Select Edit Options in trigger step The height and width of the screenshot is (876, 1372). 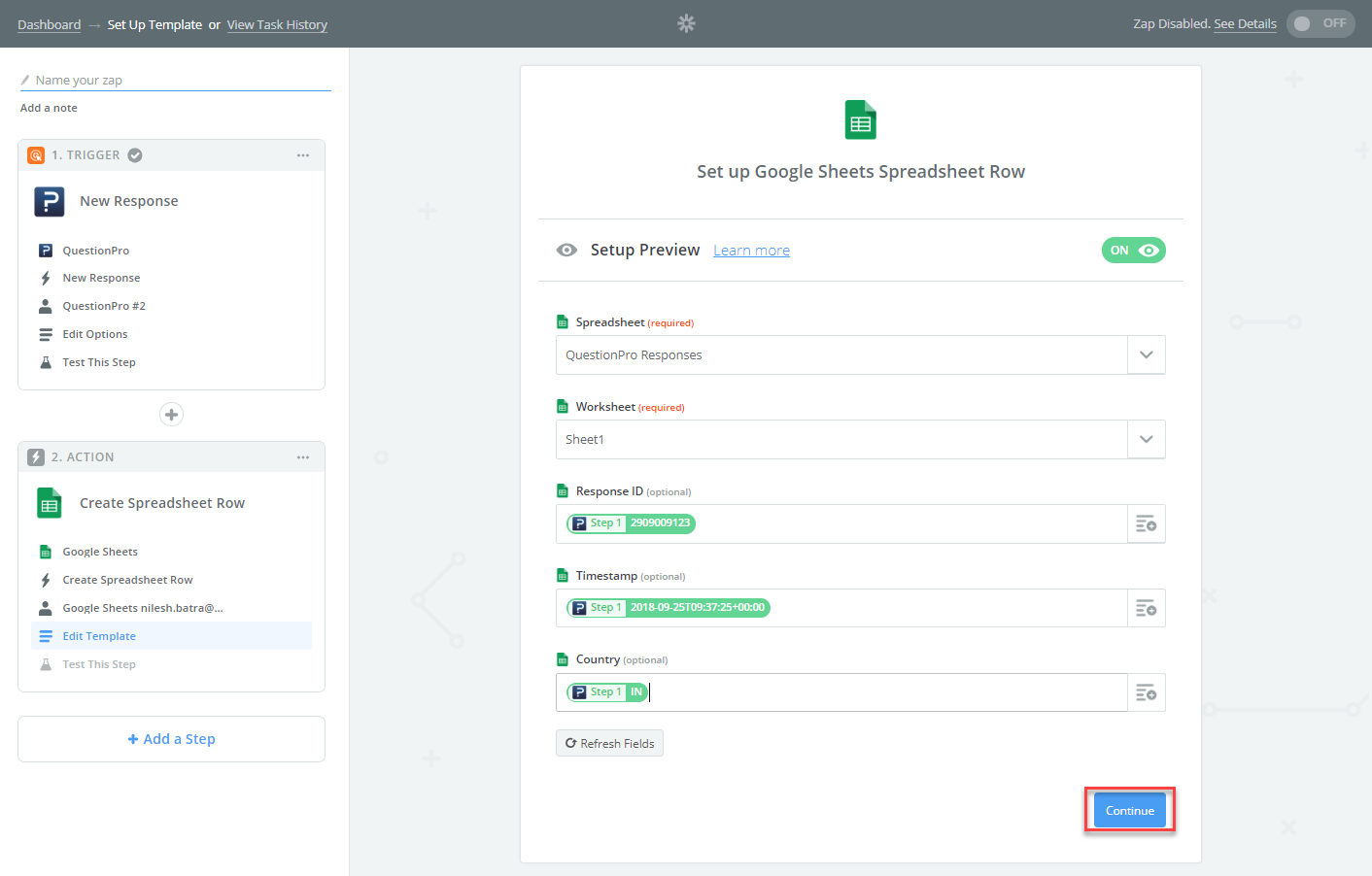coord(95,334)
